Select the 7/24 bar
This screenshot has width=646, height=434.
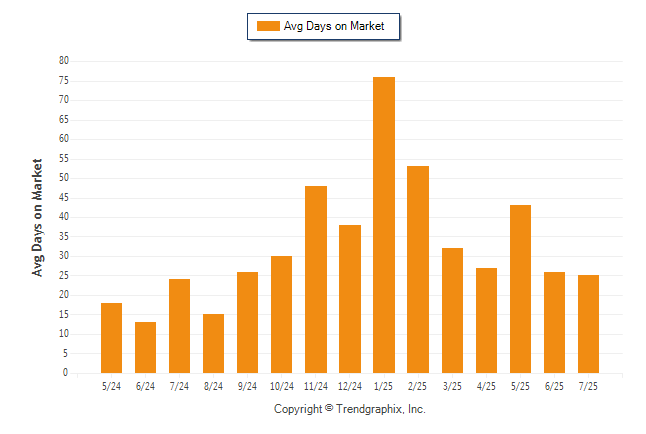(x=180, y=326)
